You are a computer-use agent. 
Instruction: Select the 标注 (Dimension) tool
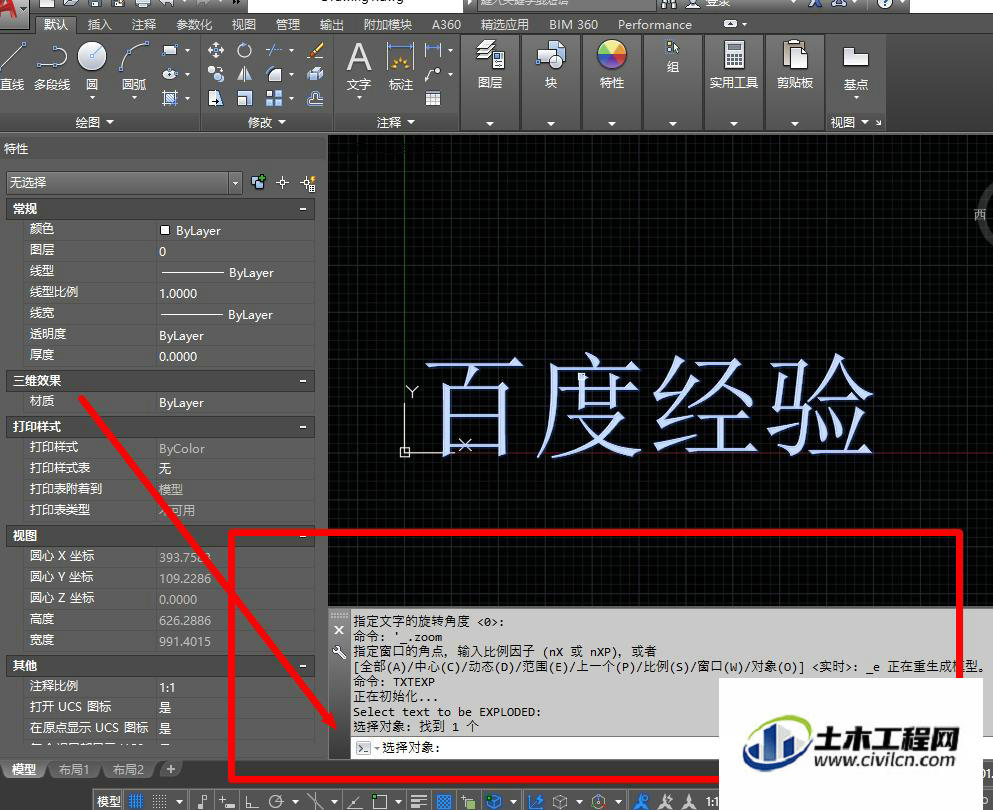click(400, 66)
